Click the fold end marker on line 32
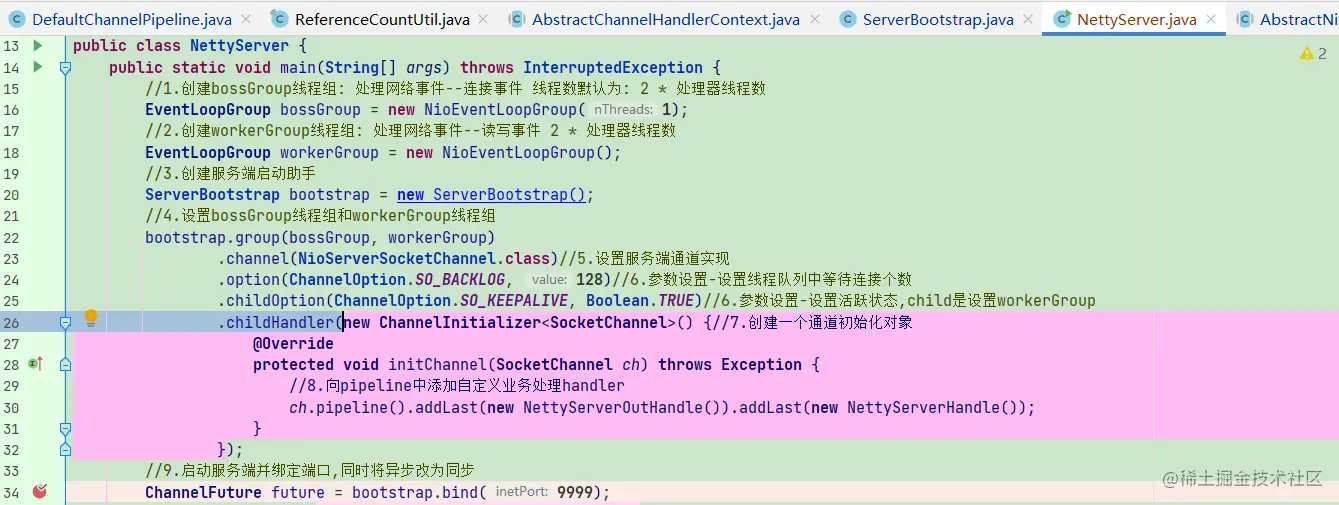The width and height of the screenshot is (1339, 505). coord(65,449)
